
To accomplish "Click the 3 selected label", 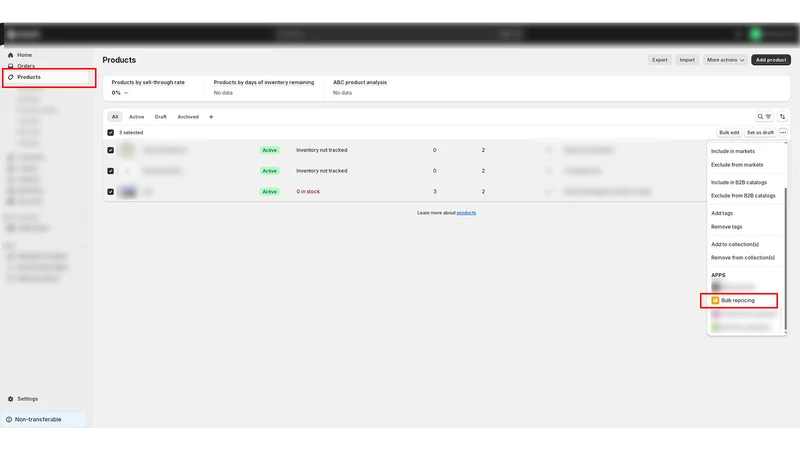I will pos(131,133).
